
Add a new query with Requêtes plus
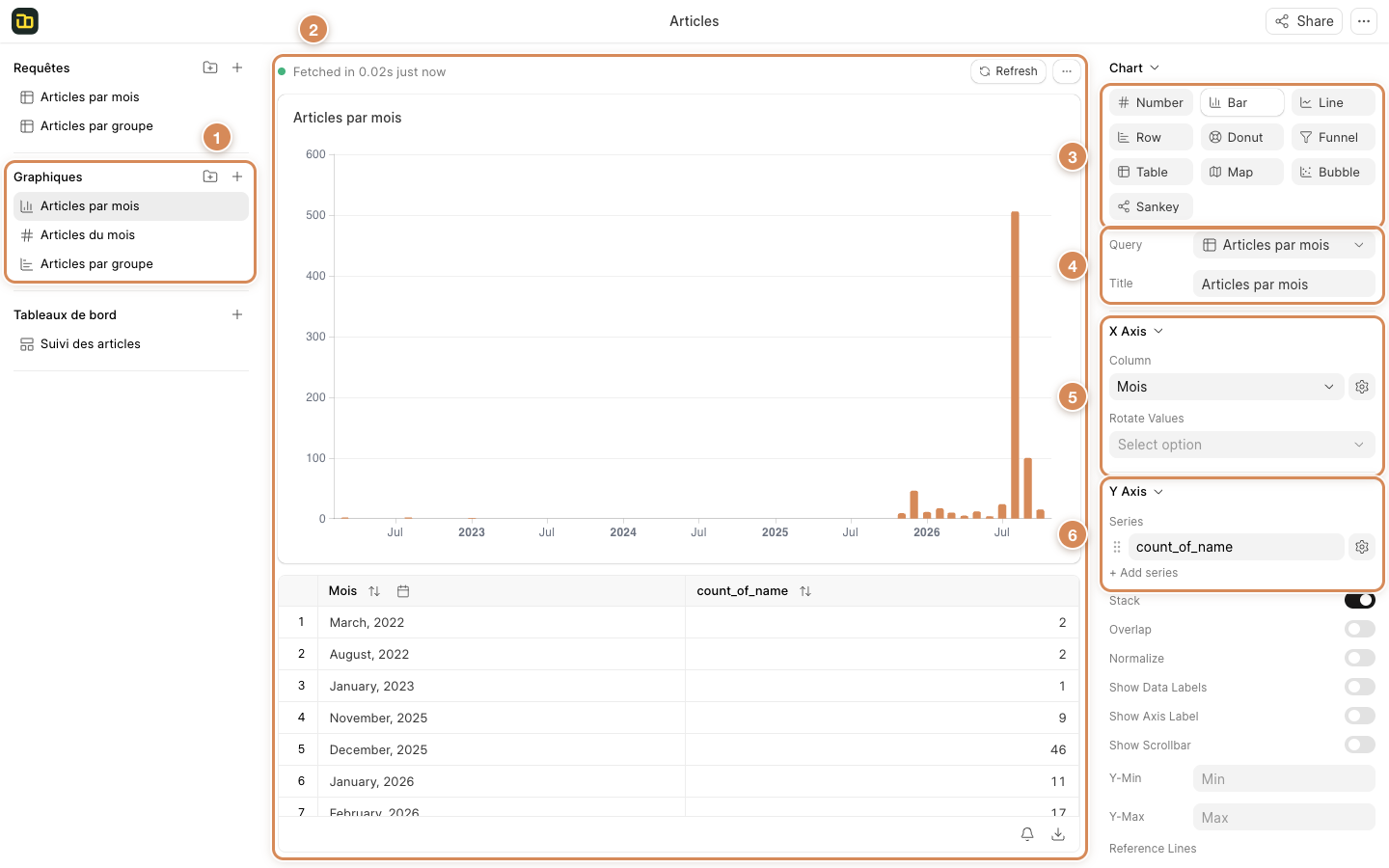(237, 68)
